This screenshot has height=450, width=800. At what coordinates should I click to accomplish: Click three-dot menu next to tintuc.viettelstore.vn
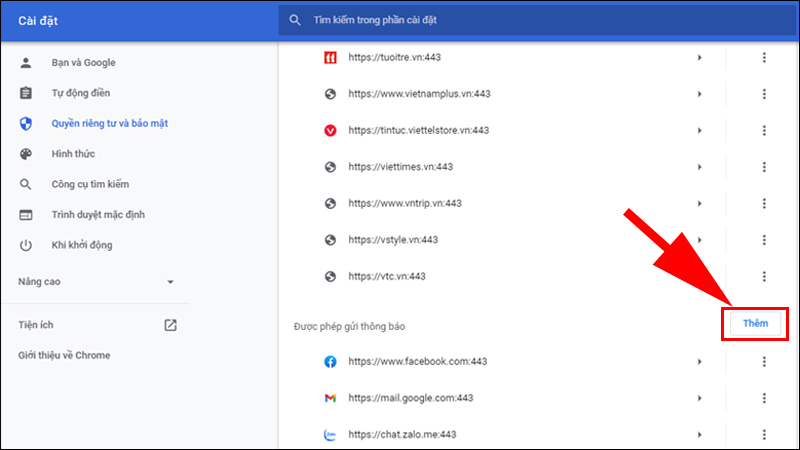763,130
